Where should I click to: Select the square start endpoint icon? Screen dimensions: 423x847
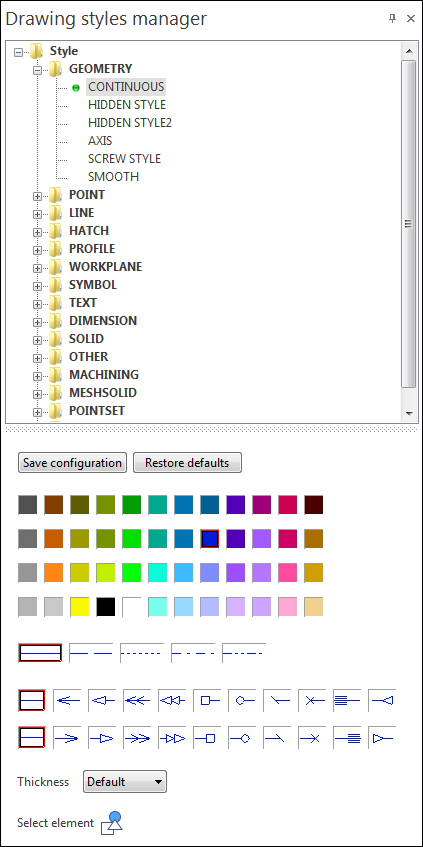coord(207,700)
